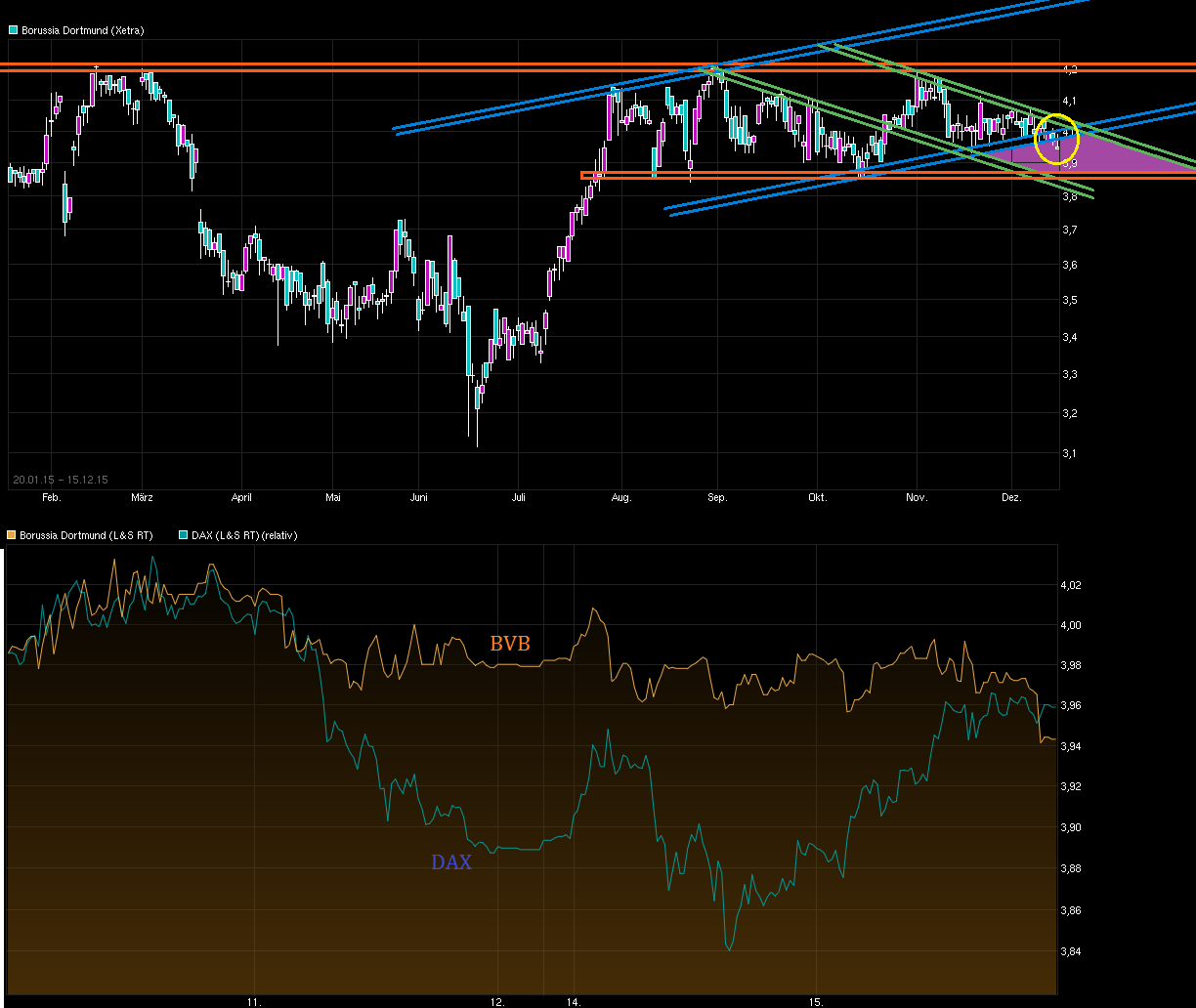Image resolution: width=1196 pixels, height=1008 pixels.
Task: Click the '3,4' price axis value
Action: click(1071, 337)
